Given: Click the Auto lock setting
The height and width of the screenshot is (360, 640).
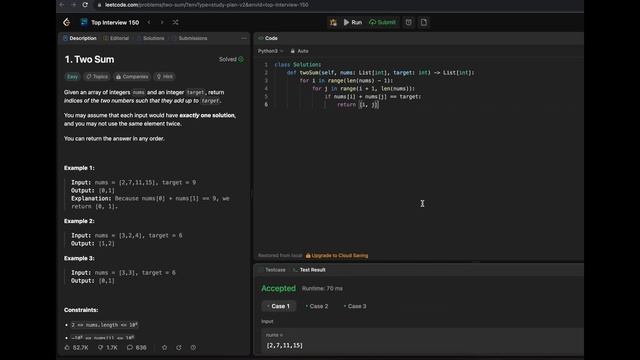Looking at the screenshot, I should (x=299, y=51).
